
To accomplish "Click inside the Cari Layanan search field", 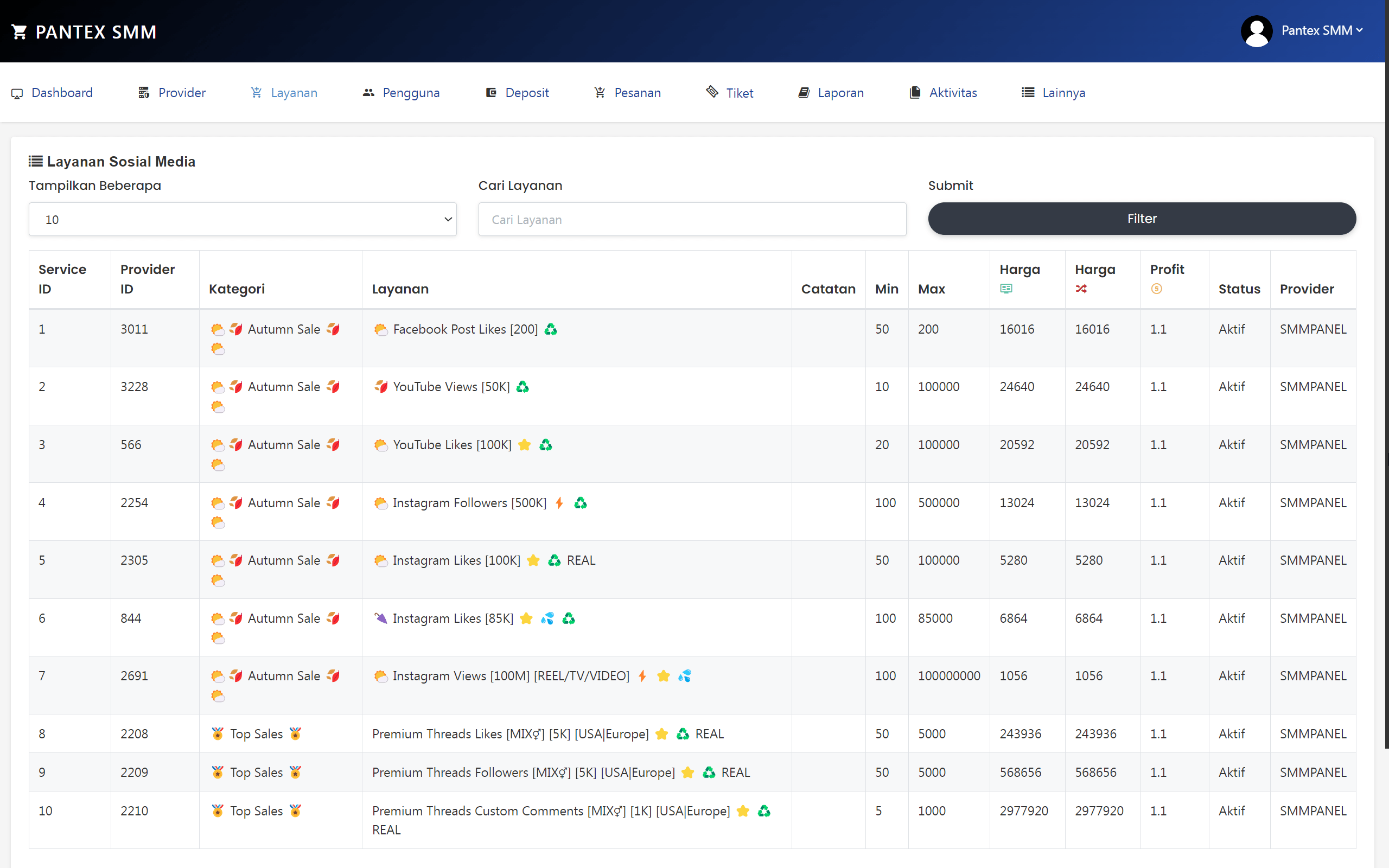I will (692, 219).
